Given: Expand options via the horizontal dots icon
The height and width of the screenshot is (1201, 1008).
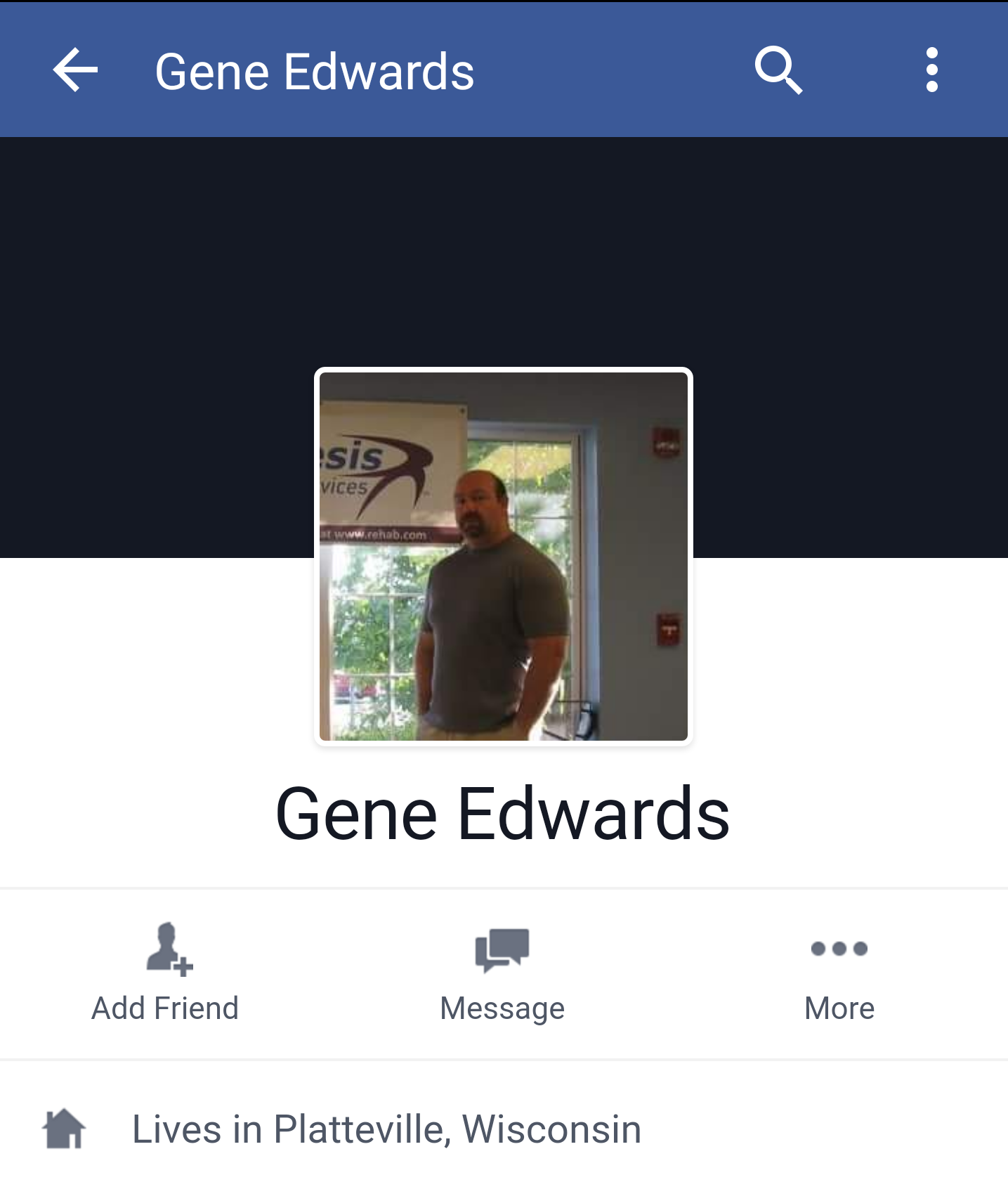Looking at the screenshot, I should pyautogui.click(x=839, y=949).
